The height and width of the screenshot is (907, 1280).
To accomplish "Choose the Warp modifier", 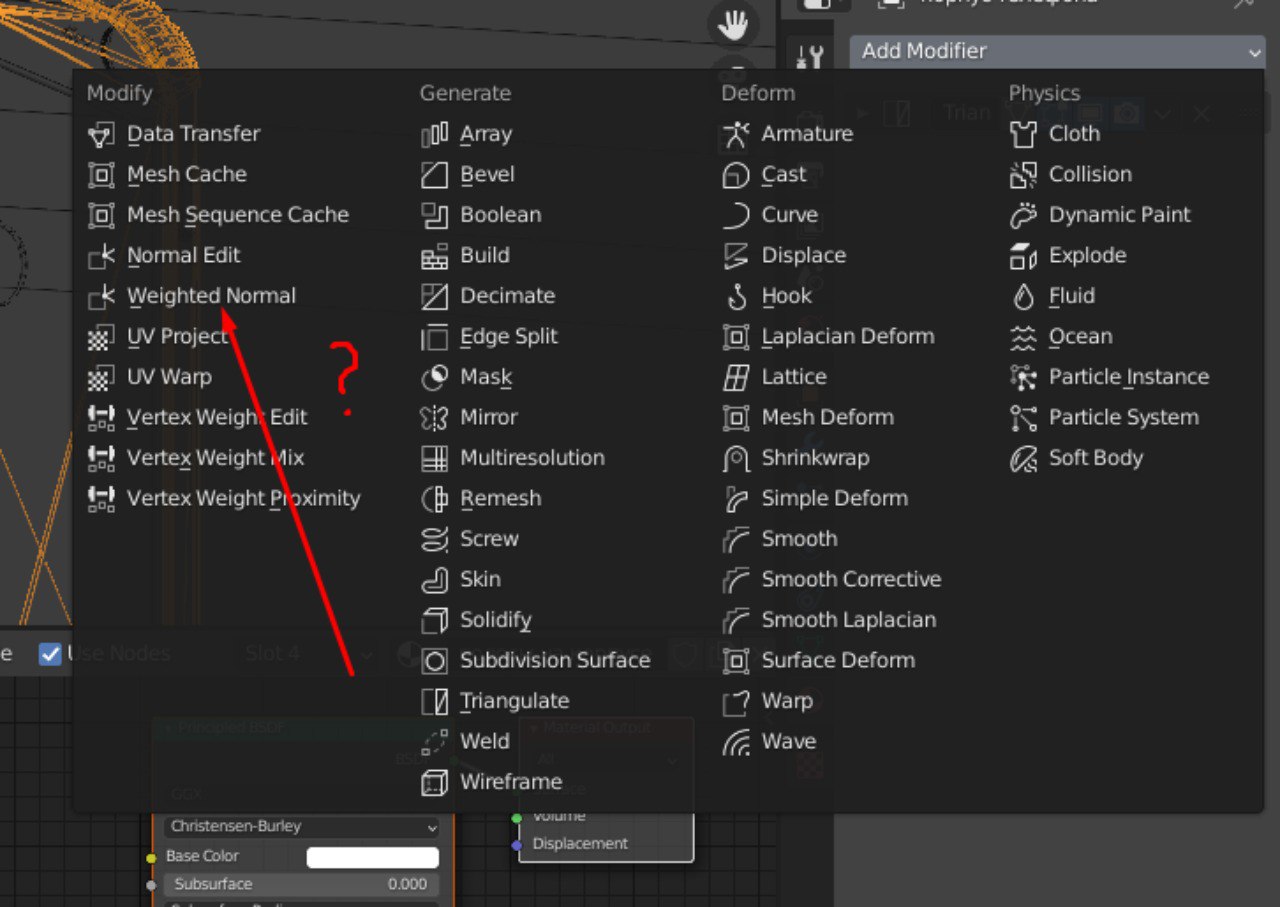I will click(x=787, y=701).
